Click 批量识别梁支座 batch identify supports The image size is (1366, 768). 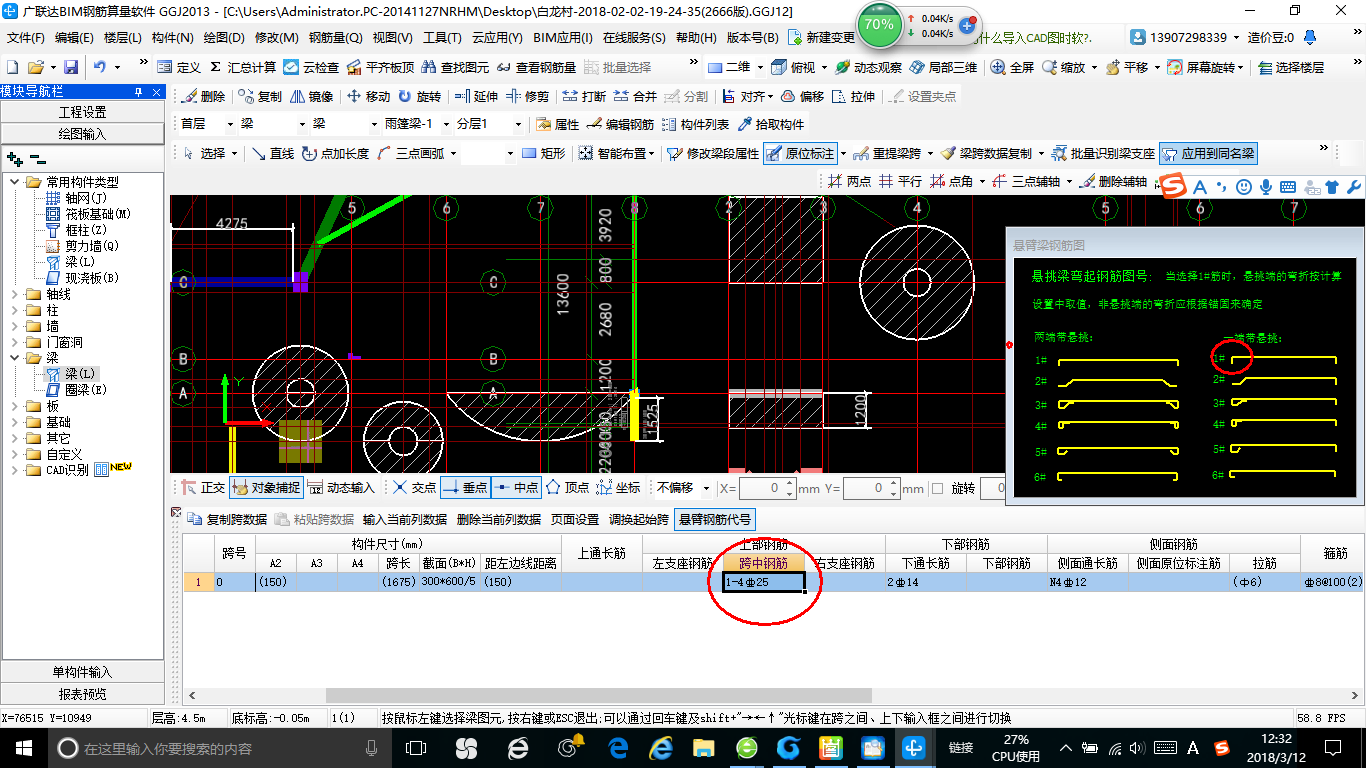tap(1103, 153)
